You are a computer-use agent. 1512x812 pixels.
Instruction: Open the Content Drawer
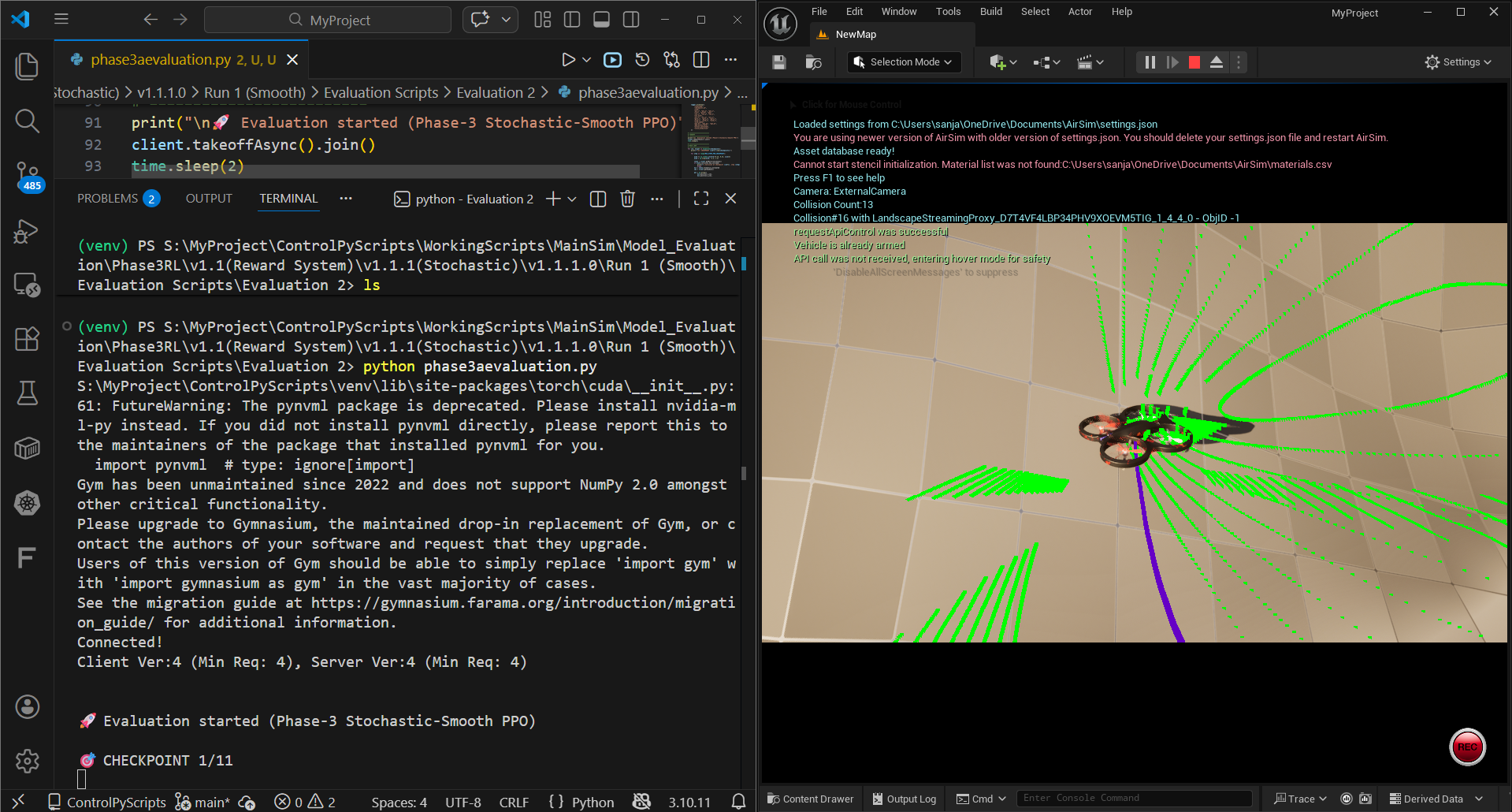coord(810,799)
